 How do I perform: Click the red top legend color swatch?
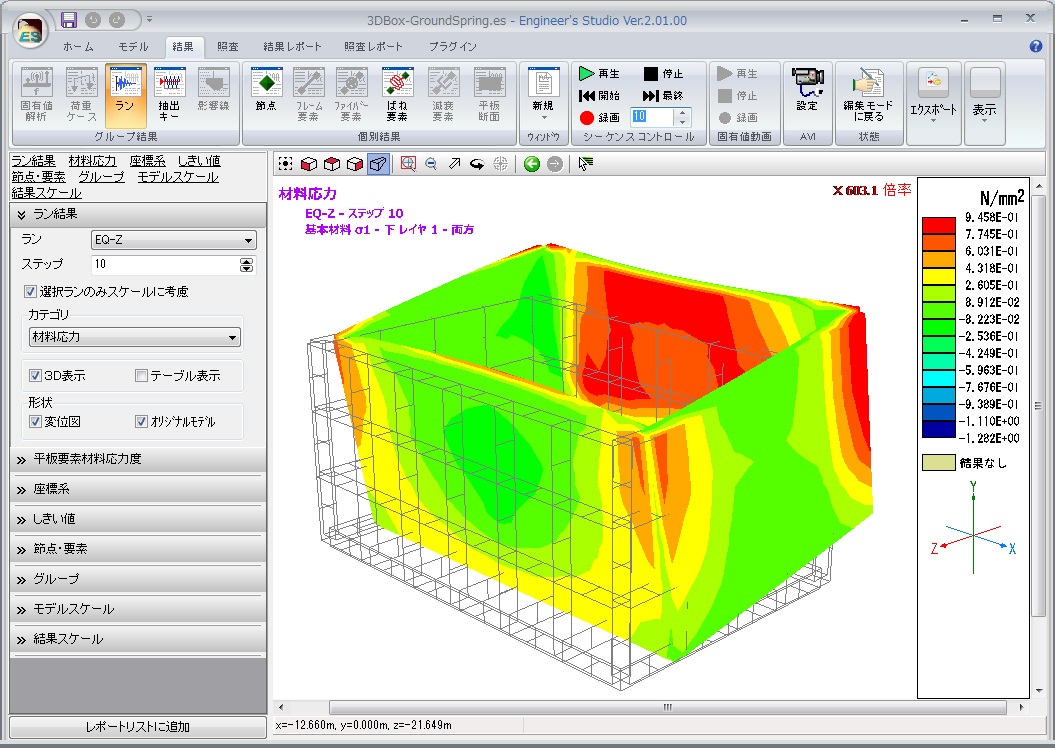pos(938,223)
